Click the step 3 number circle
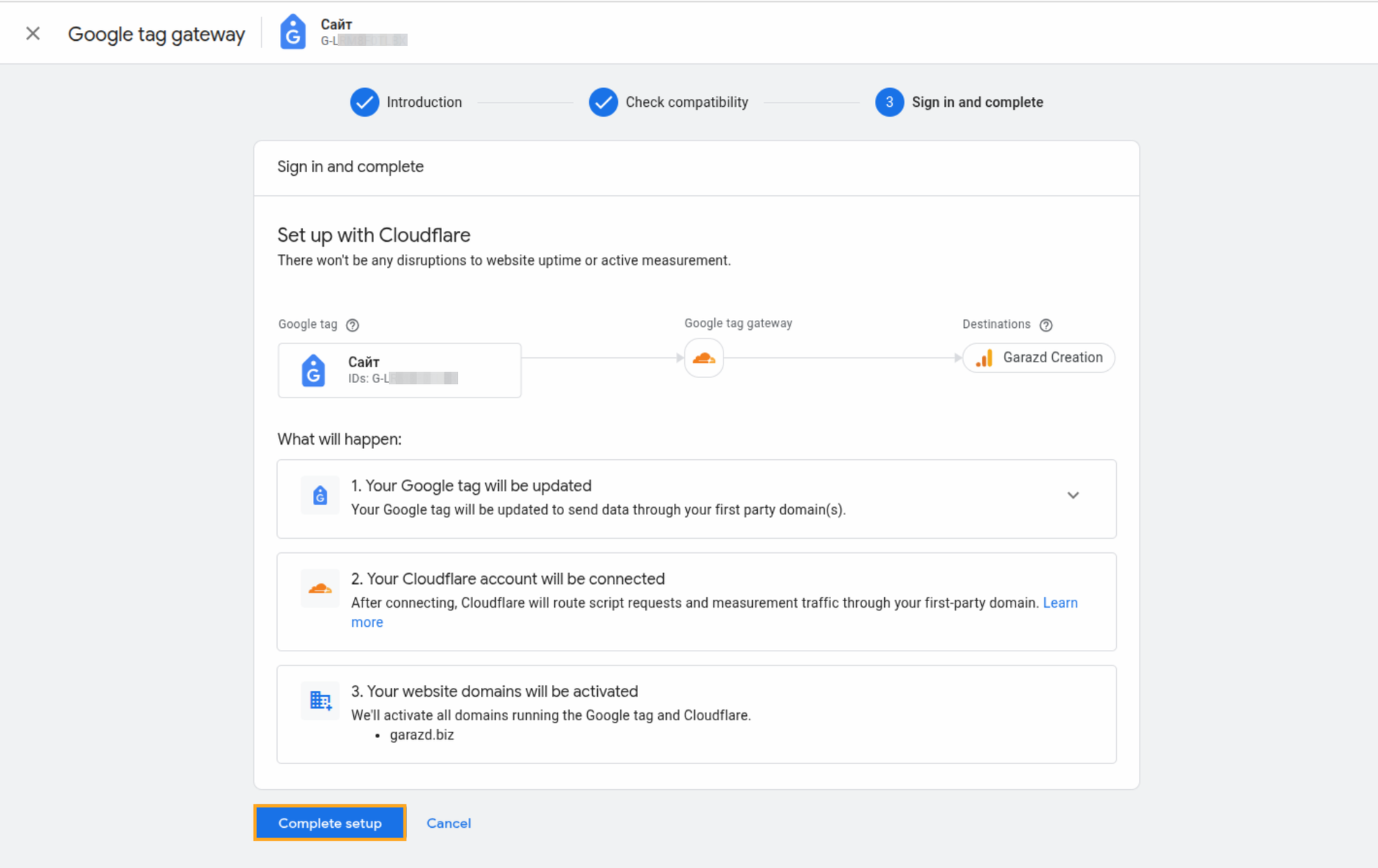 pos(889,102)
